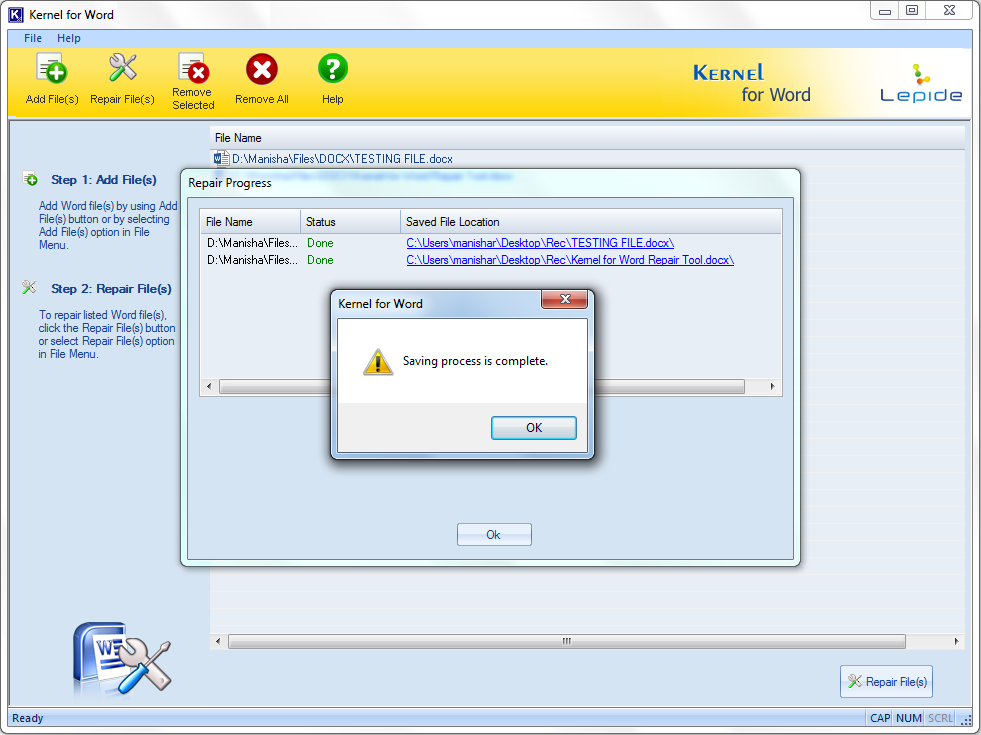The height and width of the screenshot is (735, 981).
Task: Open Help via green question mark icon
Action: (x=332, y=70)
